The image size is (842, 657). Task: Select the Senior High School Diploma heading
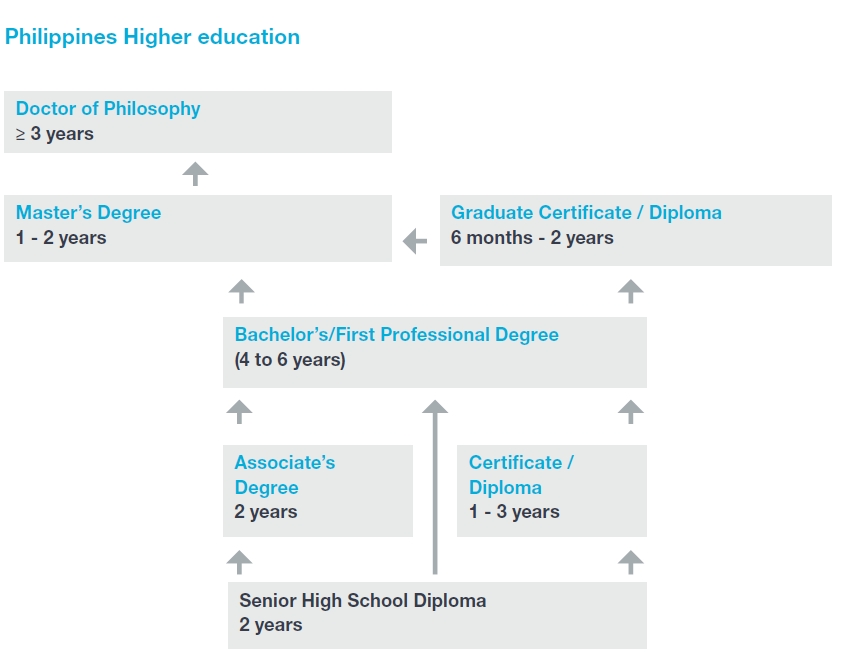362,601
